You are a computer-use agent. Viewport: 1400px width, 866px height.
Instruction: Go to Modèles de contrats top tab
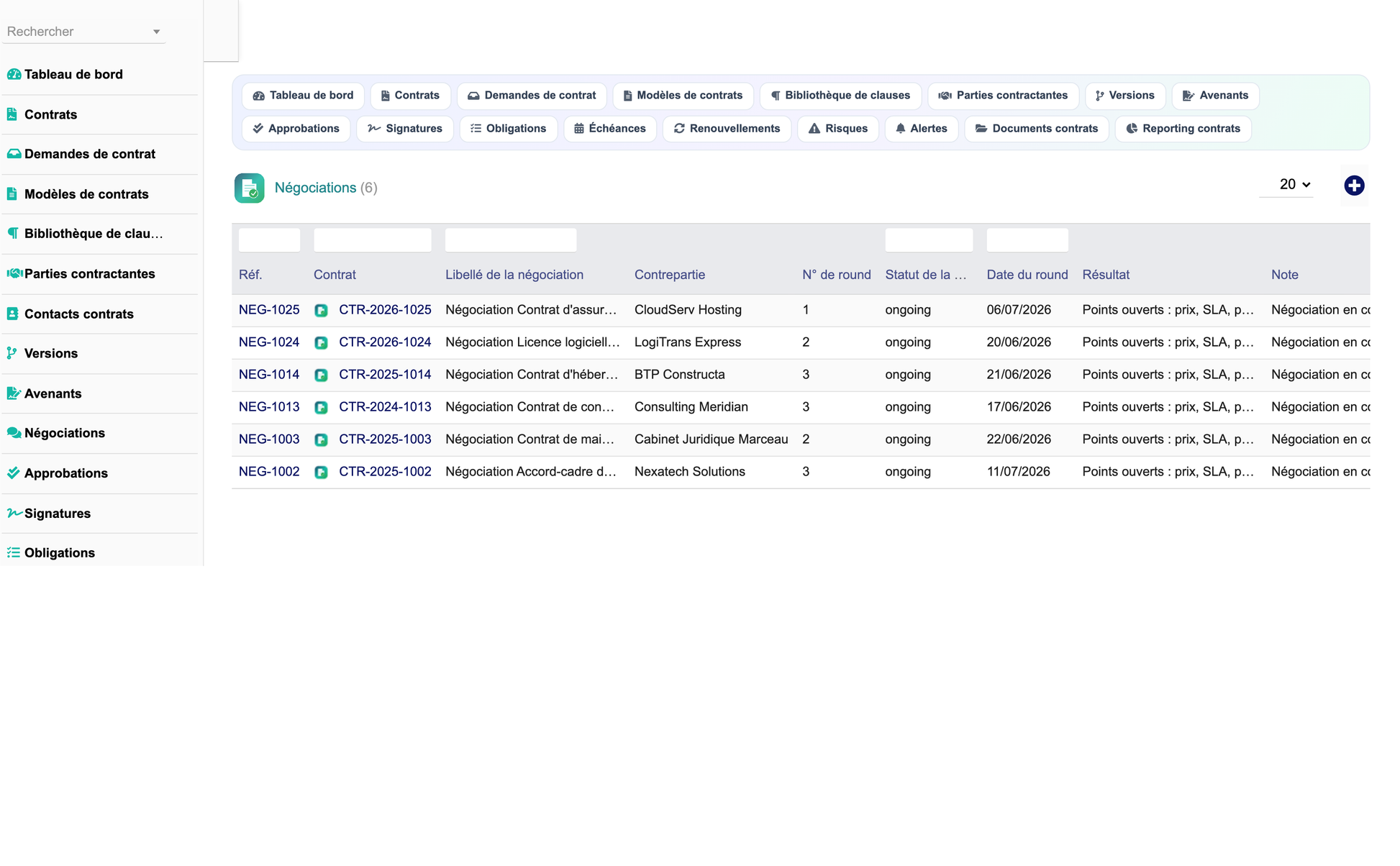click(683, 96)
